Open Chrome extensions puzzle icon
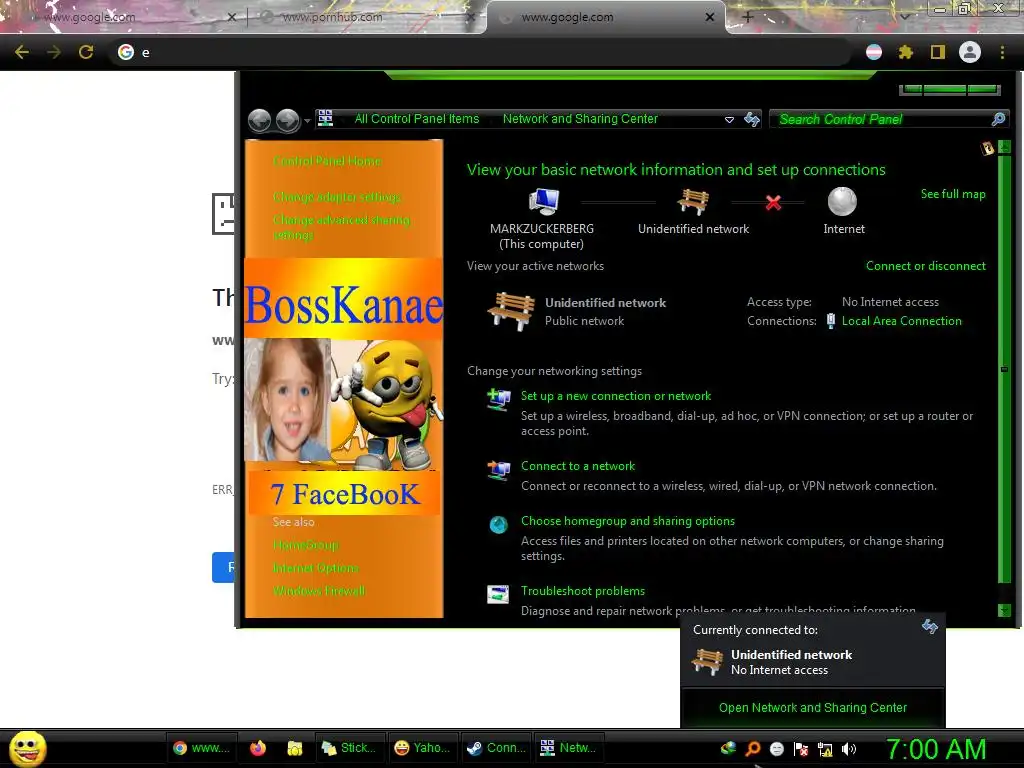The image size is (1024, 768). (905, 52)
